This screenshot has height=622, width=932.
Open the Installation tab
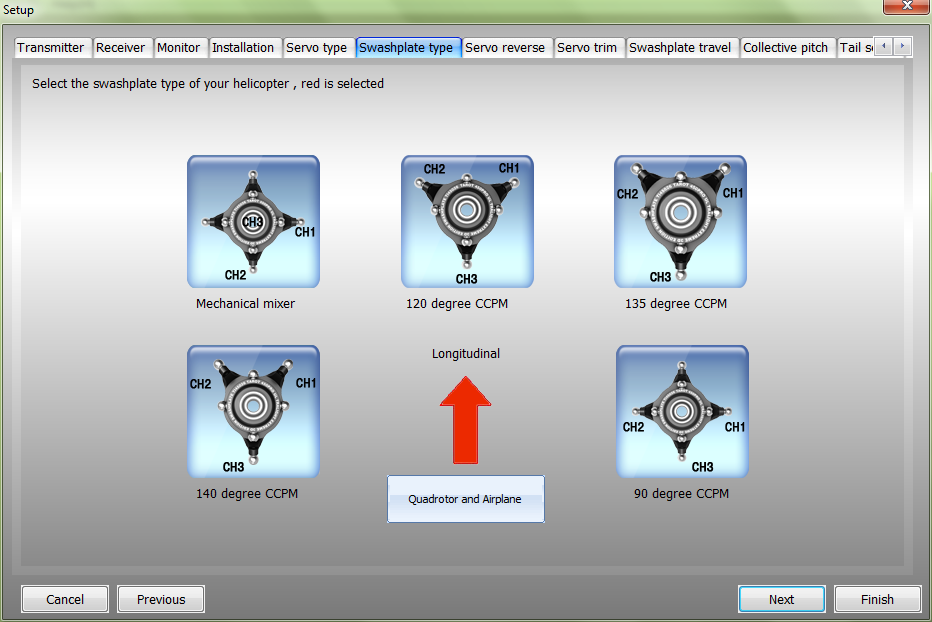tap(243, 48)
